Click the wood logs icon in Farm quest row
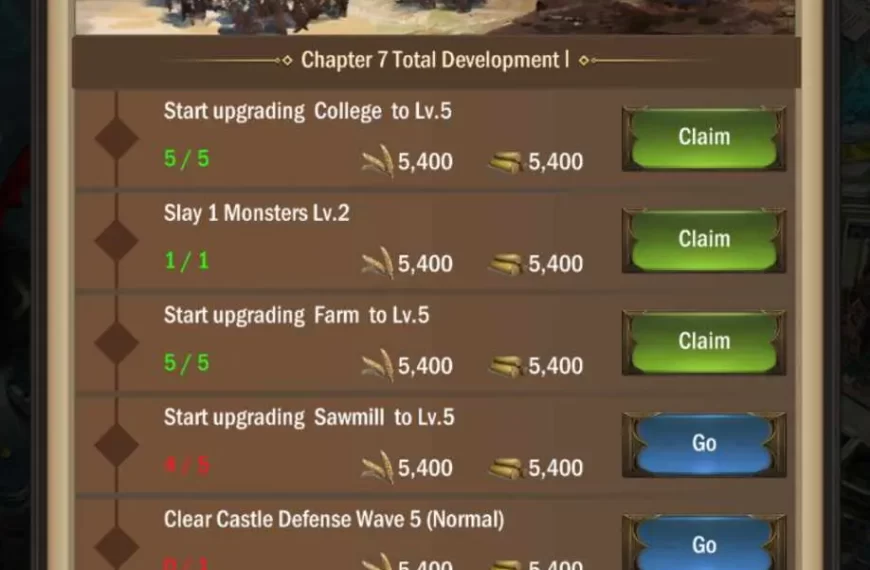870x570 pixels. 505,367
